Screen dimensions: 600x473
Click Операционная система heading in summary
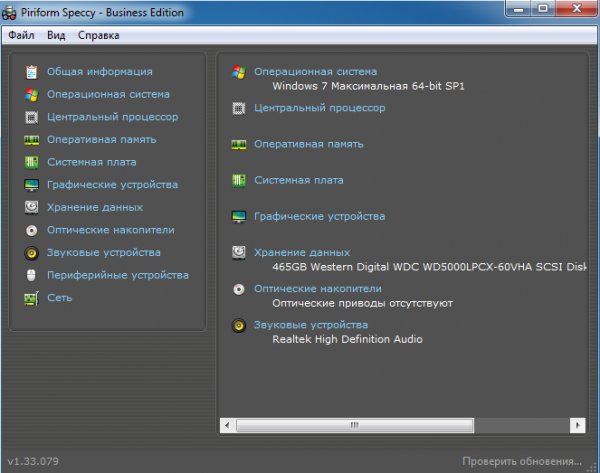(x=315, y=72)
